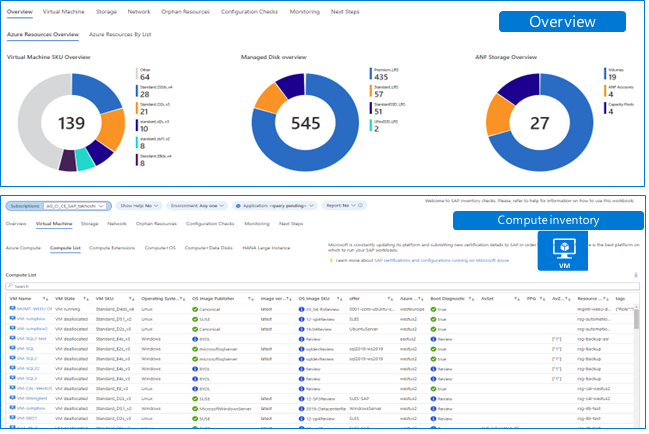Expand the Show Help dropdown
Viewport: 649px width, 434px height.
139,206
